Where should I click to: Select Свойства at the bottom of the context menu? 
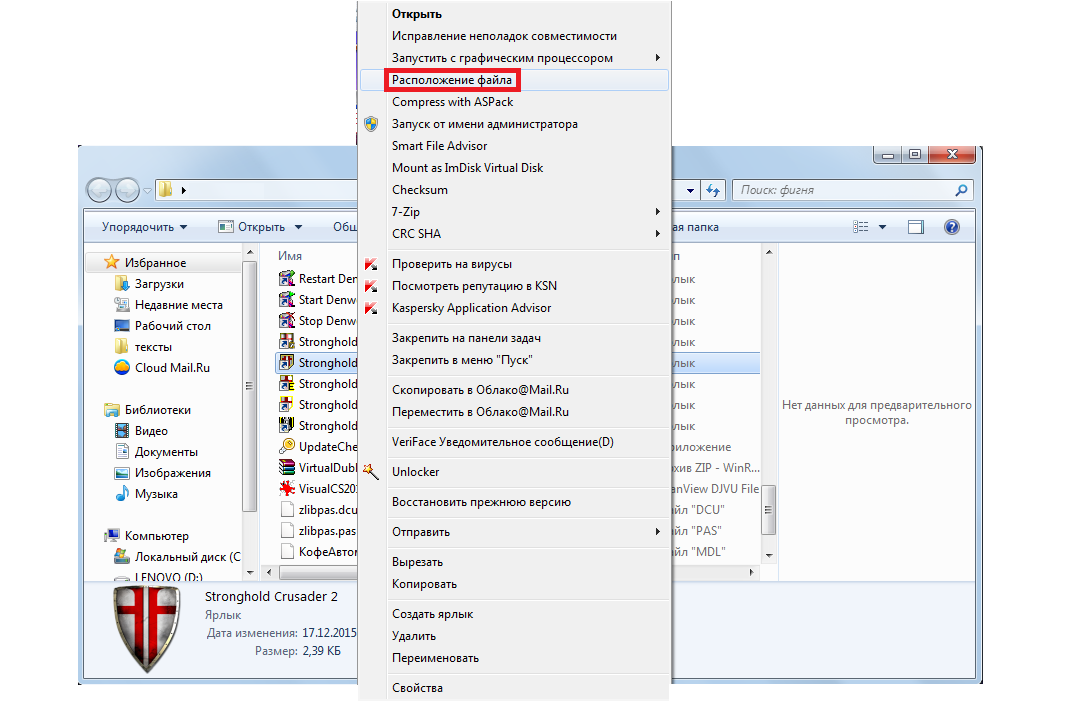(417, 688)
